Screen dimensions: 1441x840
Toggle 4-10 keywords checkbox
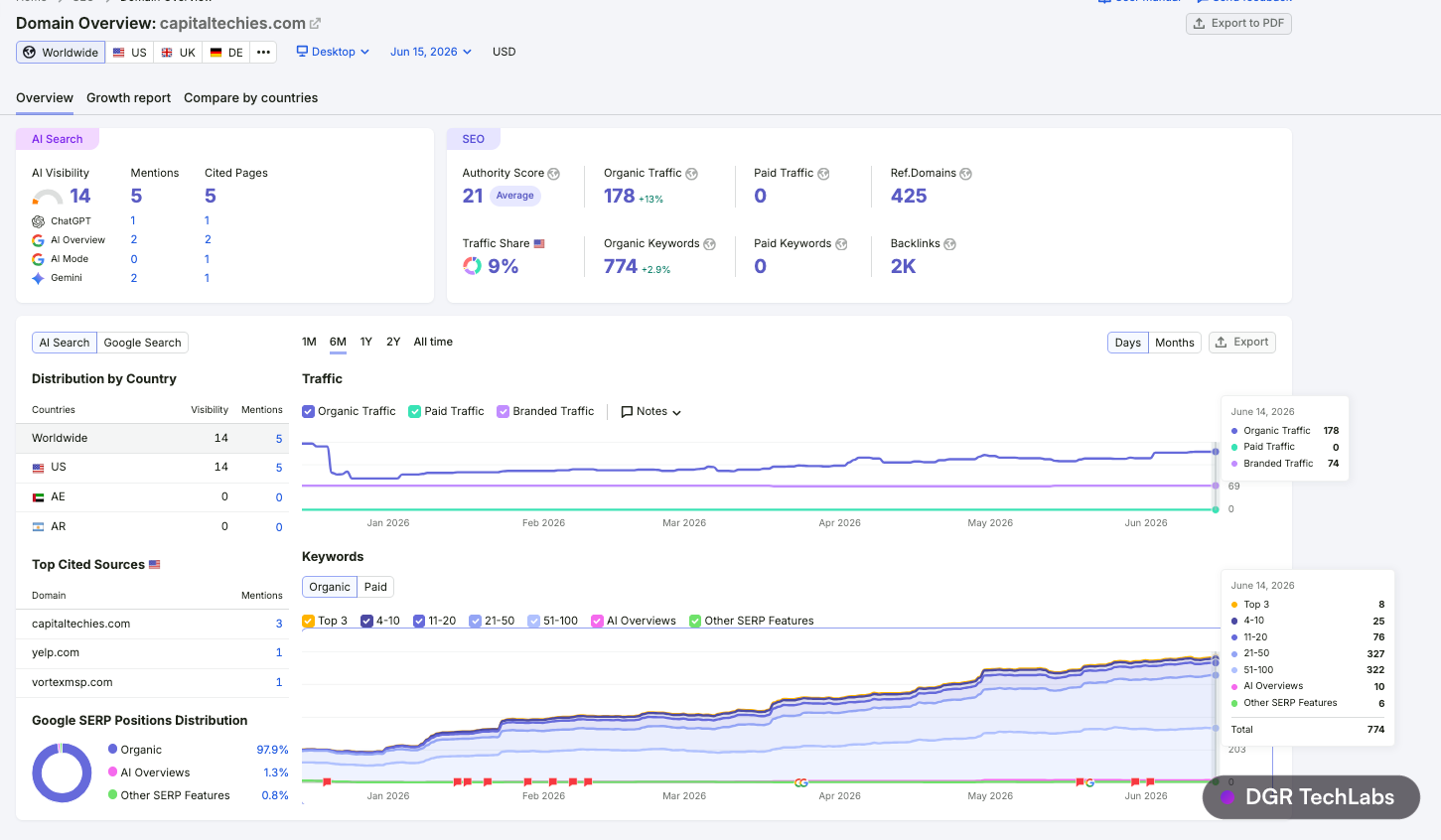366,621
